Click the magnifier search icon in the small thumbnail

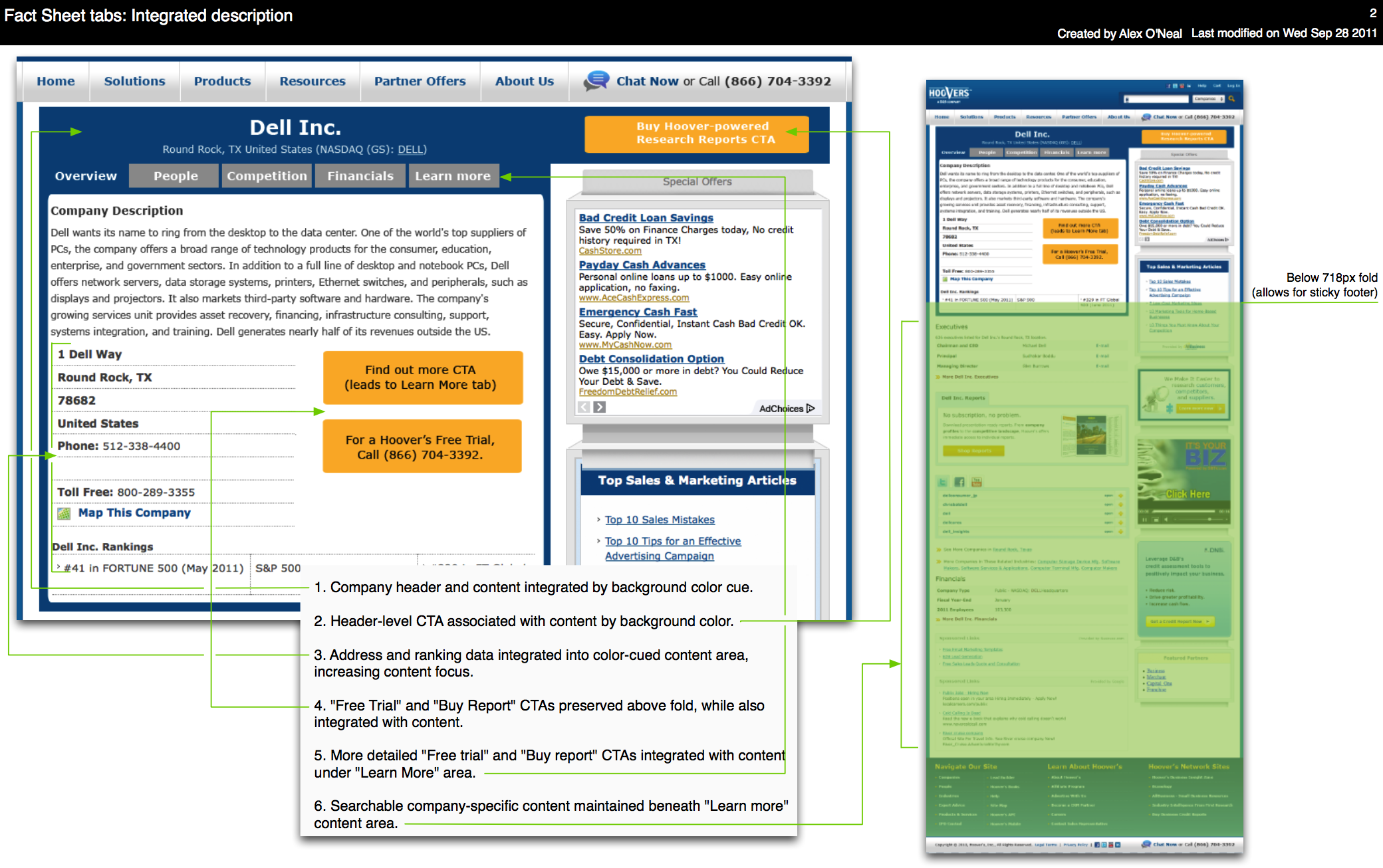[x=1231, y=99]
